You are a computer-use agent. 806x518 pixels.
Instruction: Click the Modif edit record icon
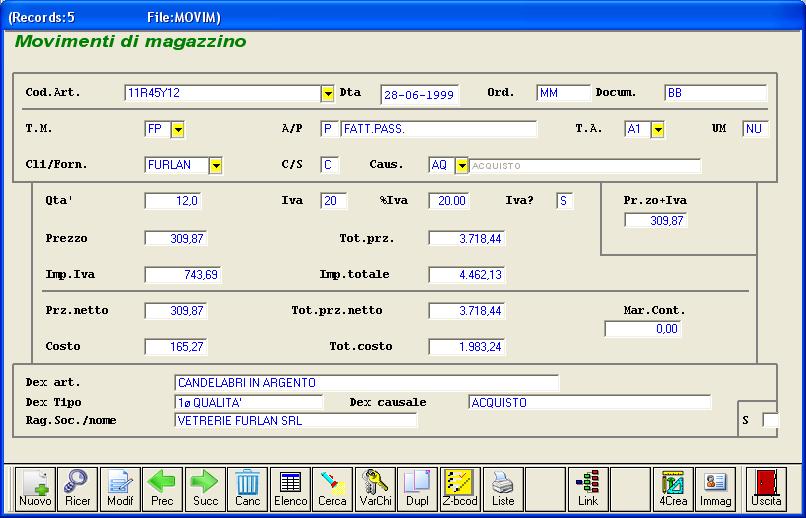(x=120, y=489)
